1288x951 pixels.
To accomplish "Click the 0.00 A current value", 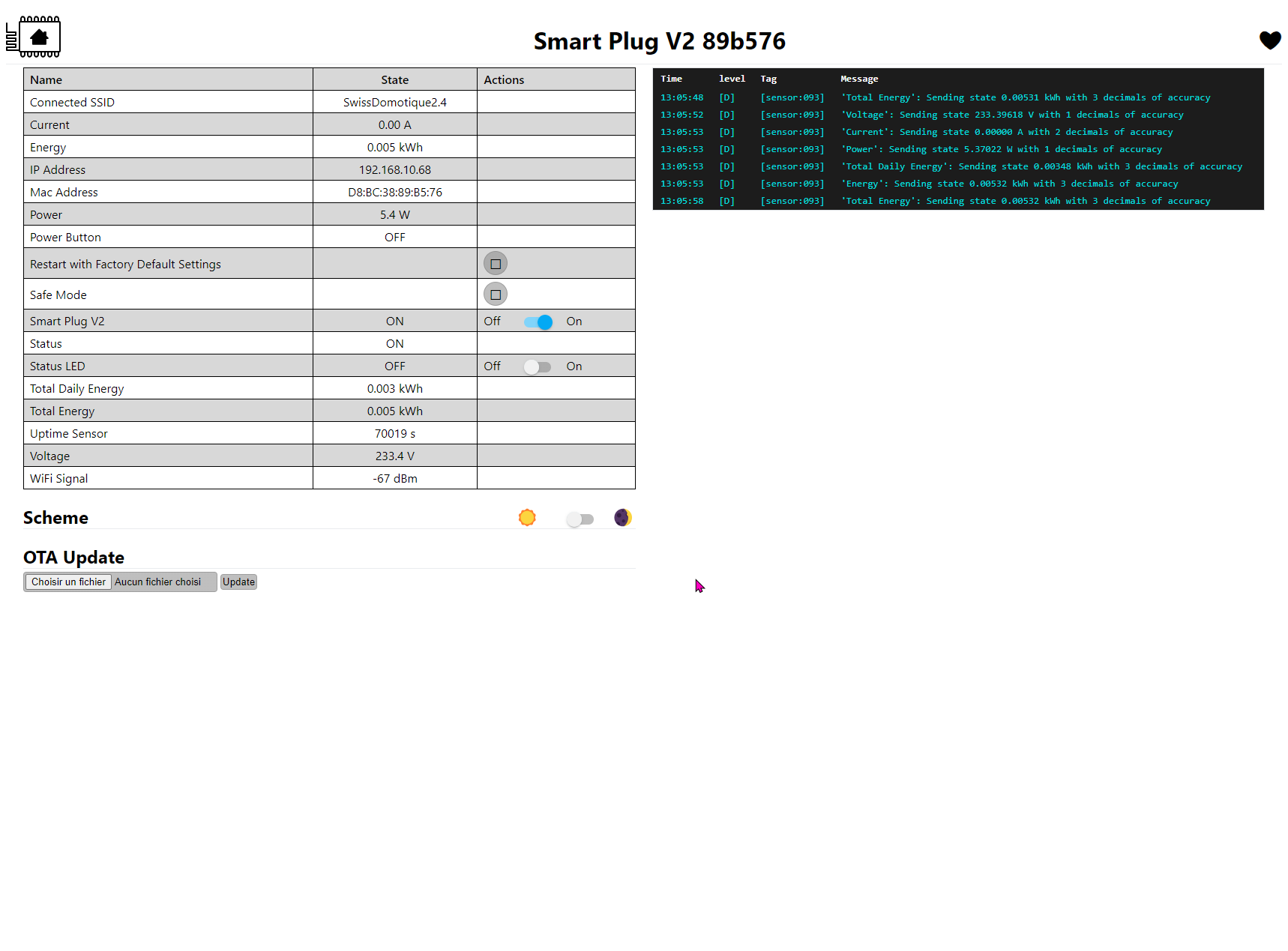I will (x=395, y=125).
